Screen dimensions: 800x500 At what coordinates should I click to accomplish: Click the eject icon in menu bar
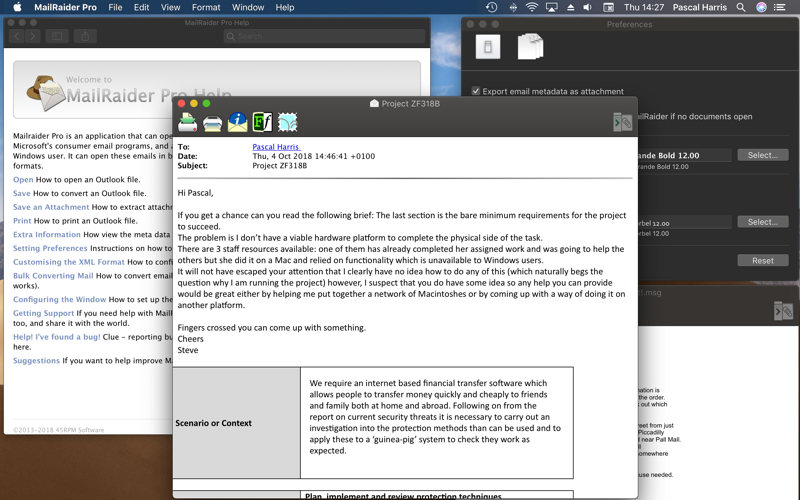[x=570, y=7]
